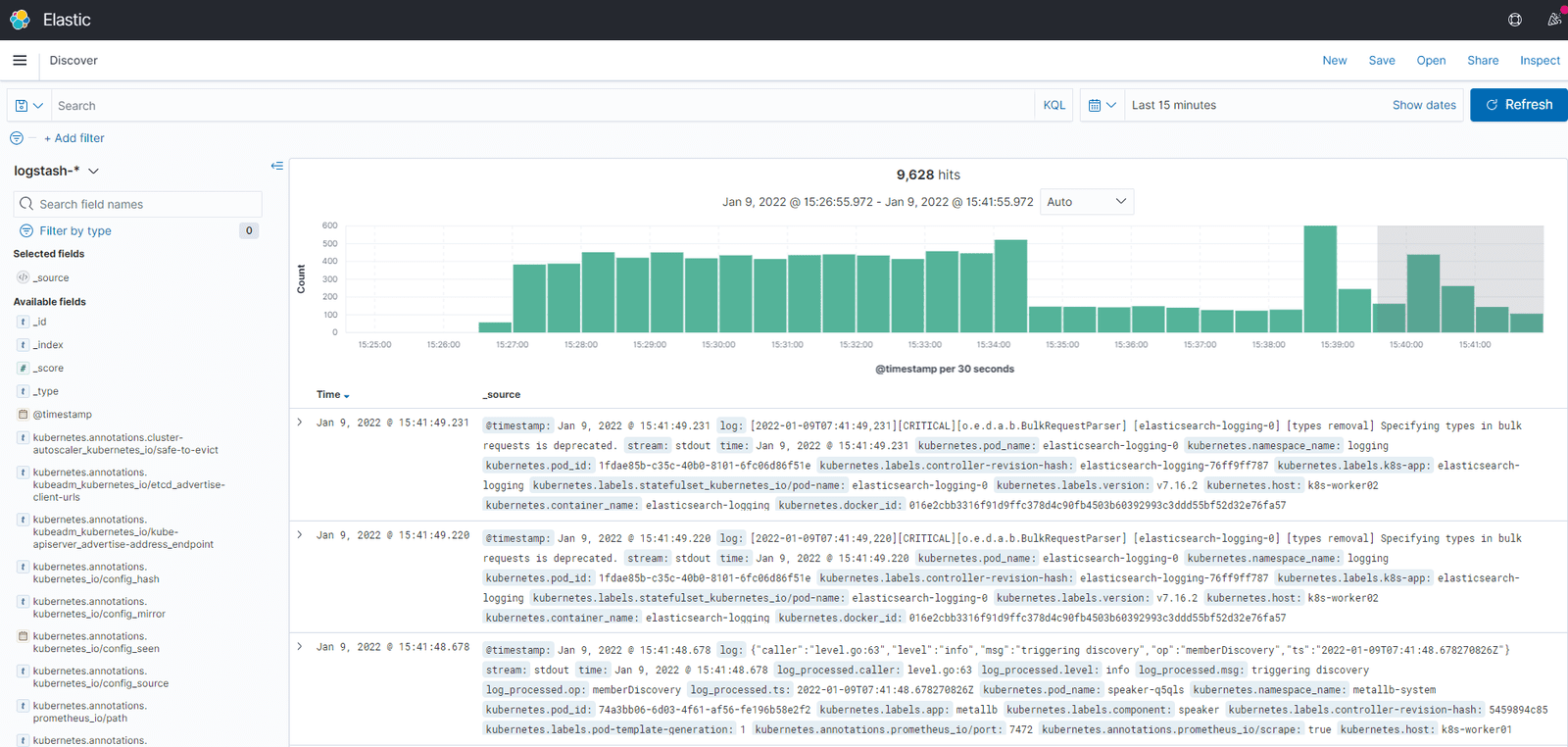Click the tallest histogram bar near 15:38:30
Viewport: 1568px width, 747px height.
pos(1320,279)
